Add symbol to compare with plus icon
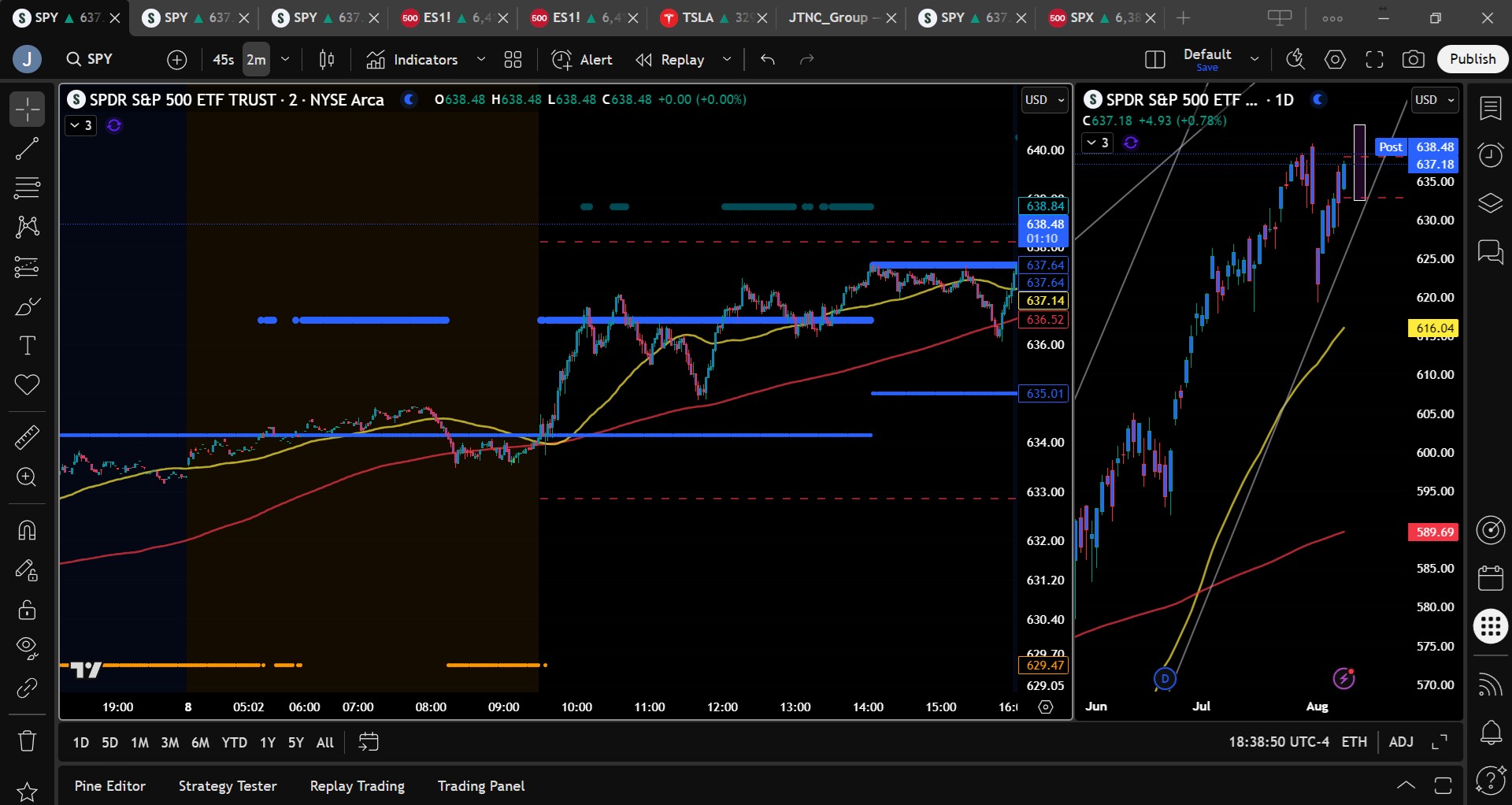This screenshot has width=1512, height=805. tap(177, 59)
